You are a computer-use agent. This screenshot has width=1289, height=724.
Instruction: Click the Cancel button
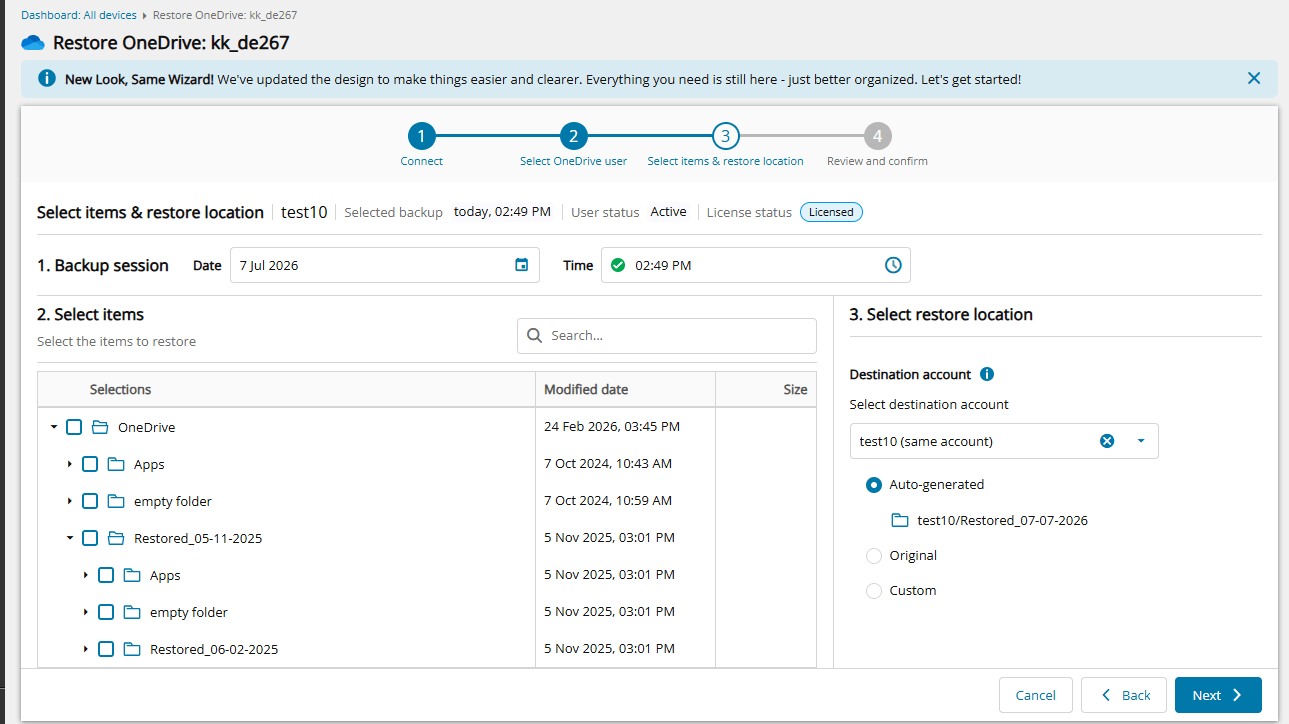(x=1036, y=695)
